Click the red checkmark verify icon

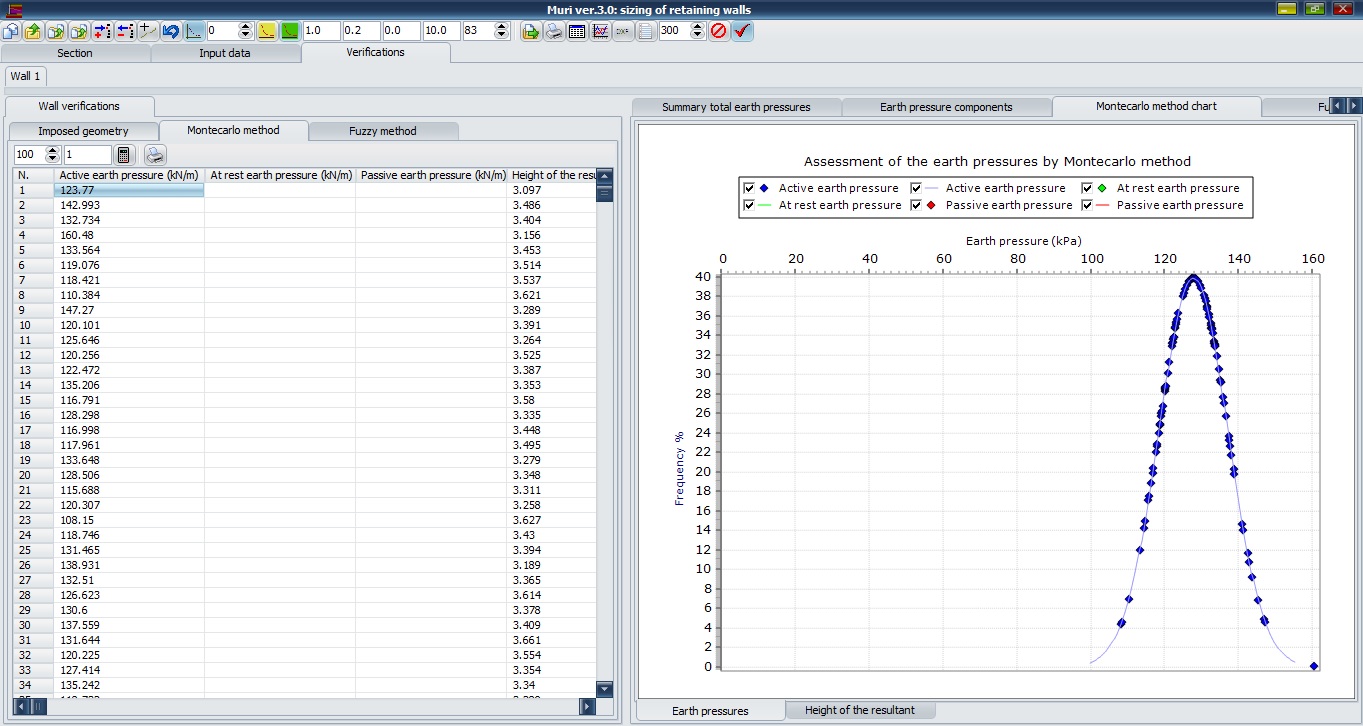742,31
